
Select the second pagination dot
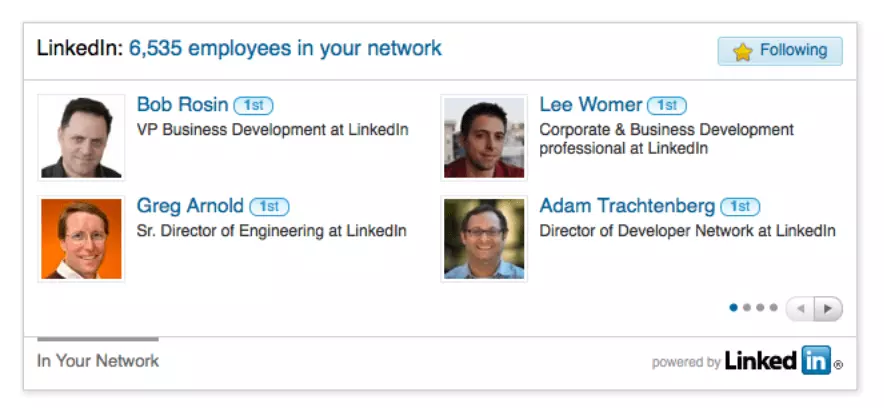pos(747,308)
